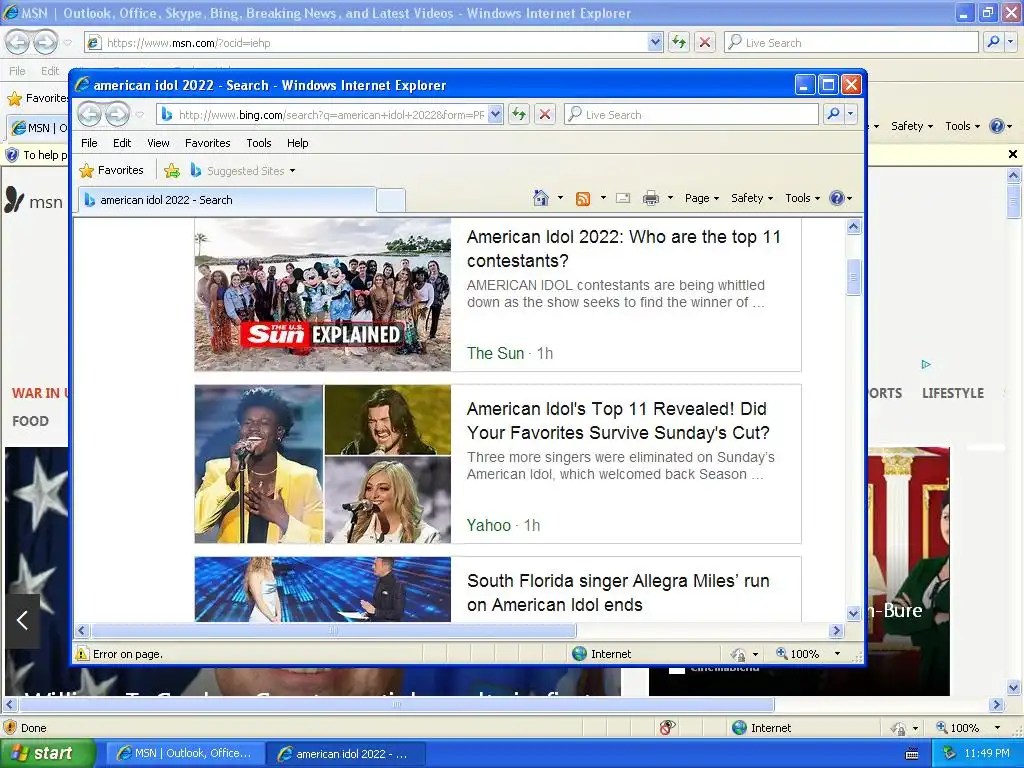
Task: Click MSN window address bar
Action: point(374,42)
